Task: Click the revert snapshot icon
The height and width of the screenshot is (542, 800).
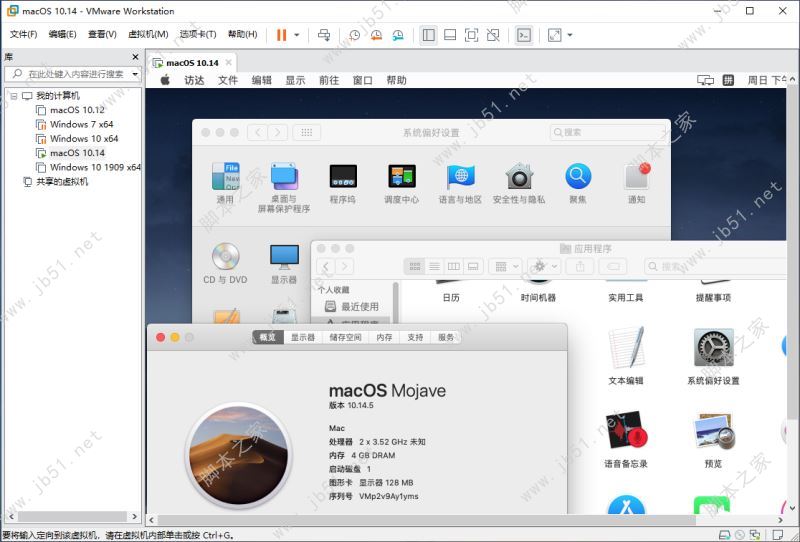Action: 376,35
